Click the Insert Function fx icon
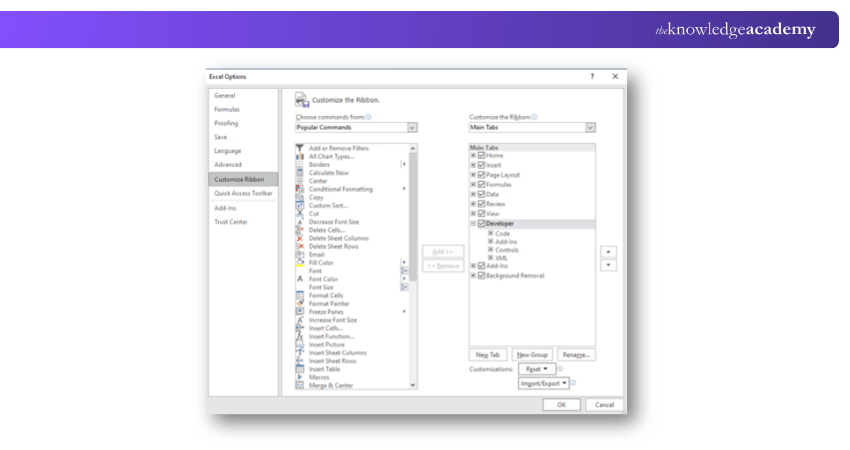This screenshot has height=450, width=850. click(299, 336)
